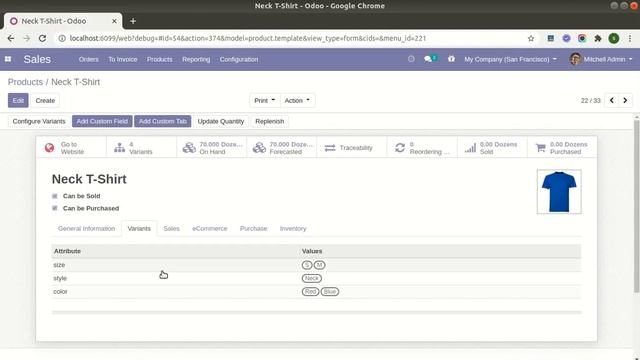The height and width of the screenshot is (360, 640).
Task: Open Traceability stat button
Action: [351, 148]
